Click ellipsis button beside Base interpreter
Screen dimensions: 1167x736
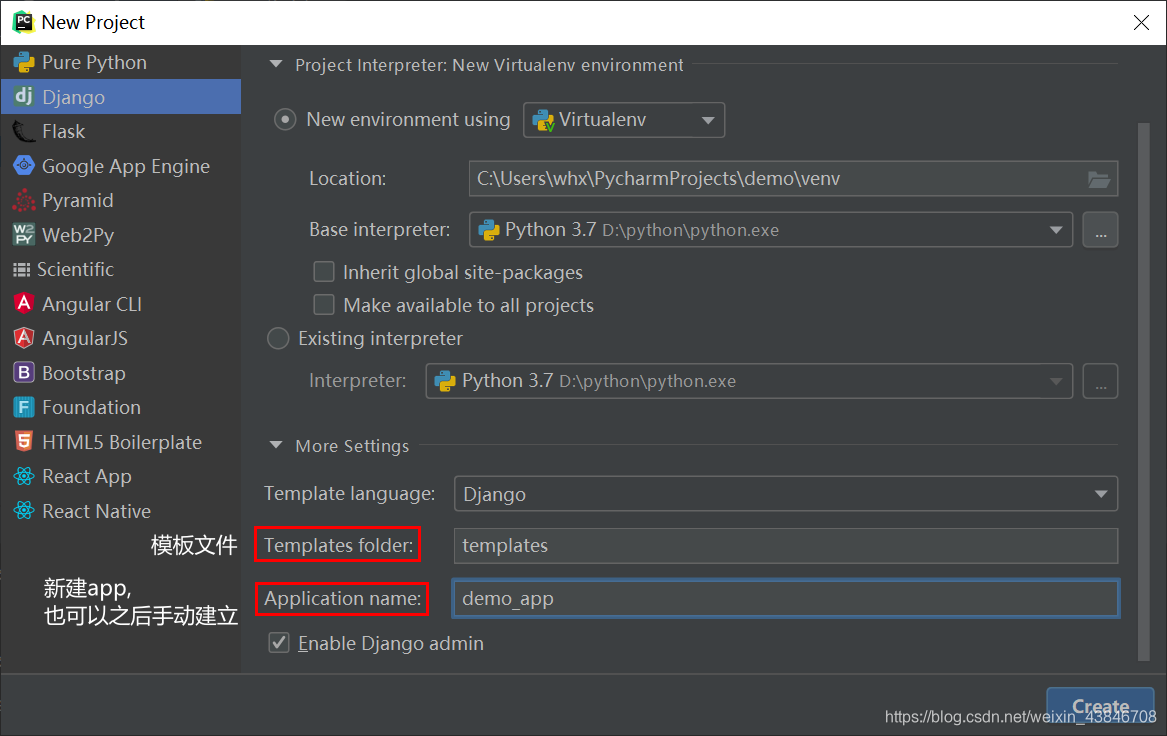click(1101, 230)
